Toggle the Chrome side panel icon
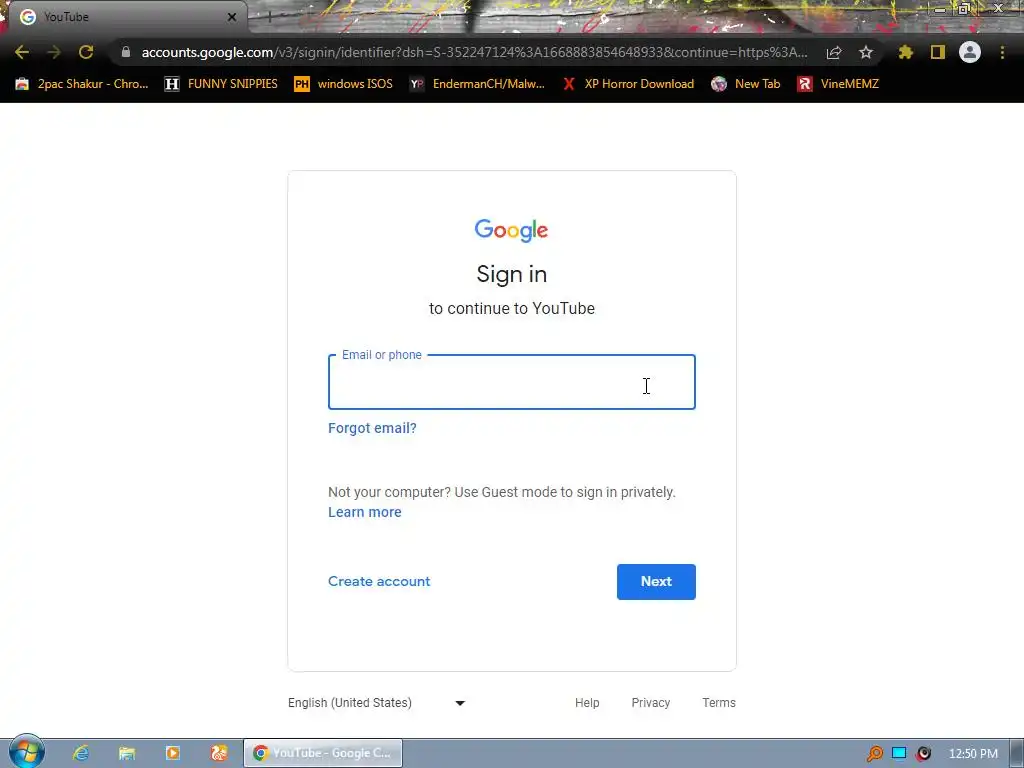Viewport: 1024px width, 768px height. [x=938, y=52]
